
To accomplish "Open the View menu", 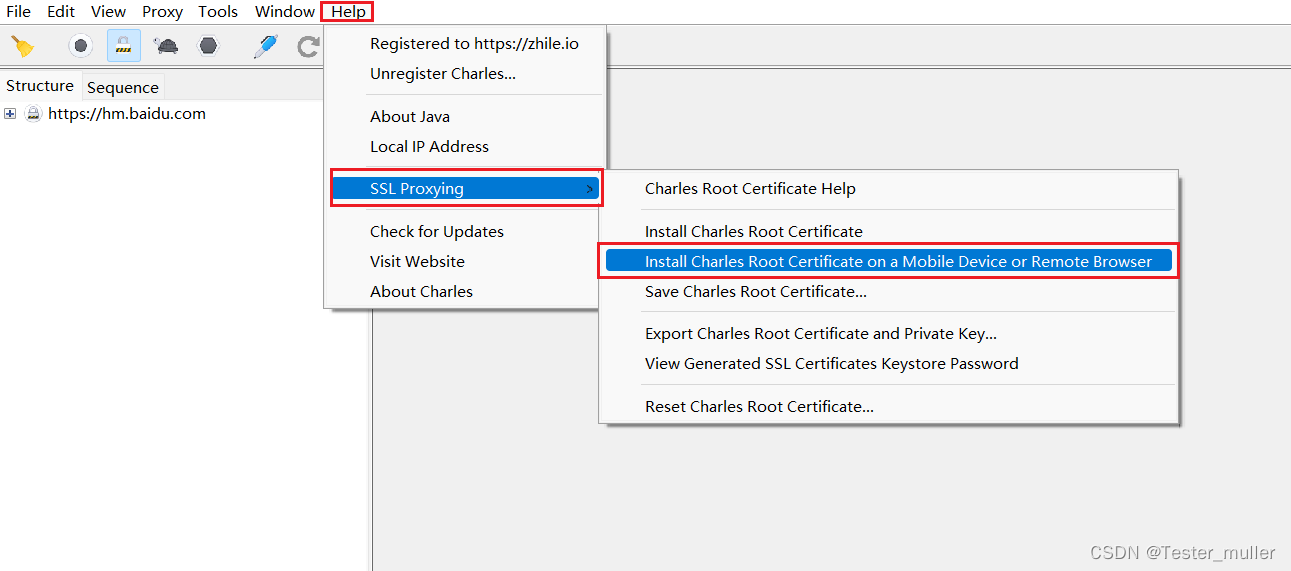I will 108,12.
